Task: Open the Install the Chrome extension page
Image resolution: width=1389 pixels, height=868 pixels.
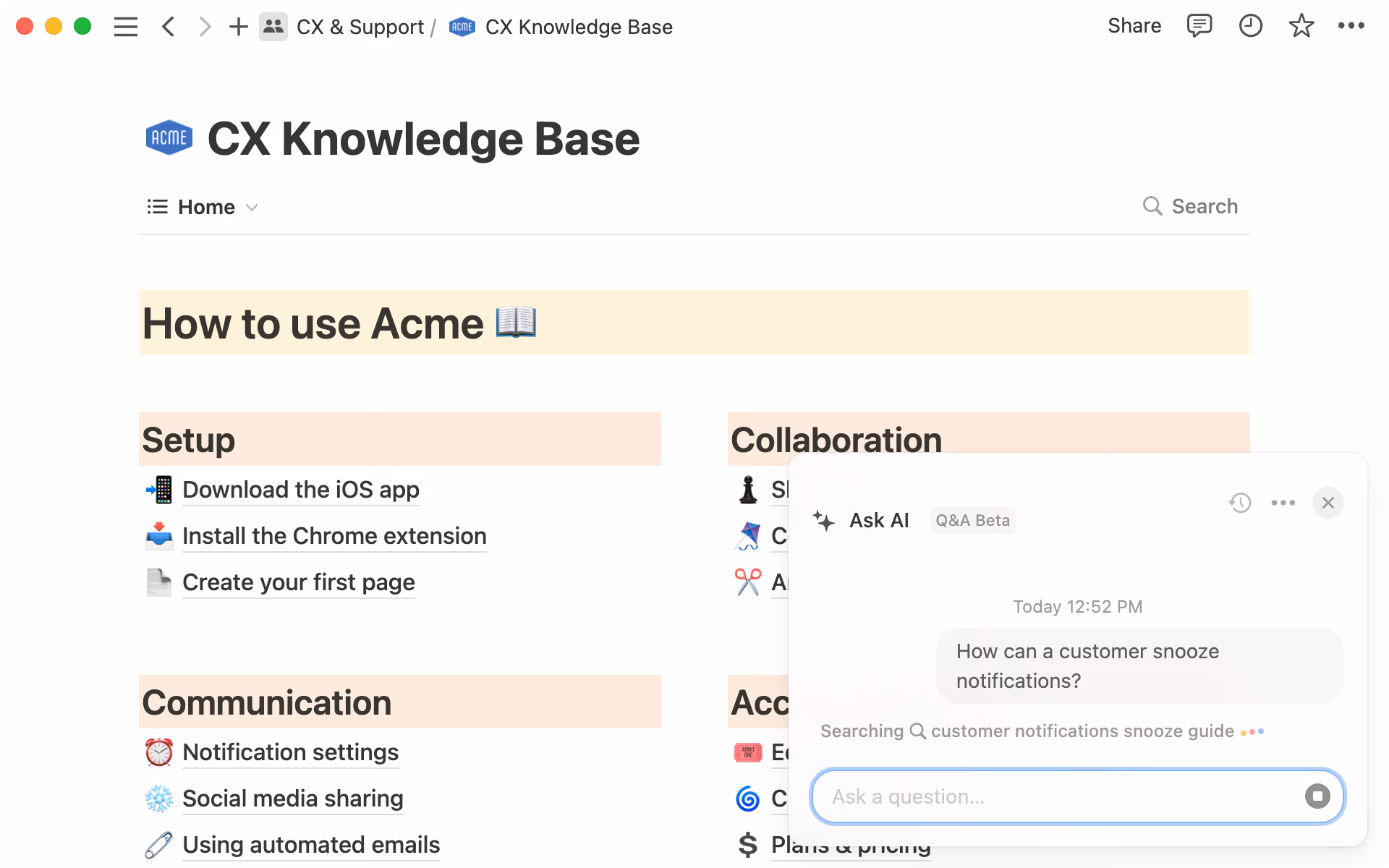Action: [x=334, y=537]
